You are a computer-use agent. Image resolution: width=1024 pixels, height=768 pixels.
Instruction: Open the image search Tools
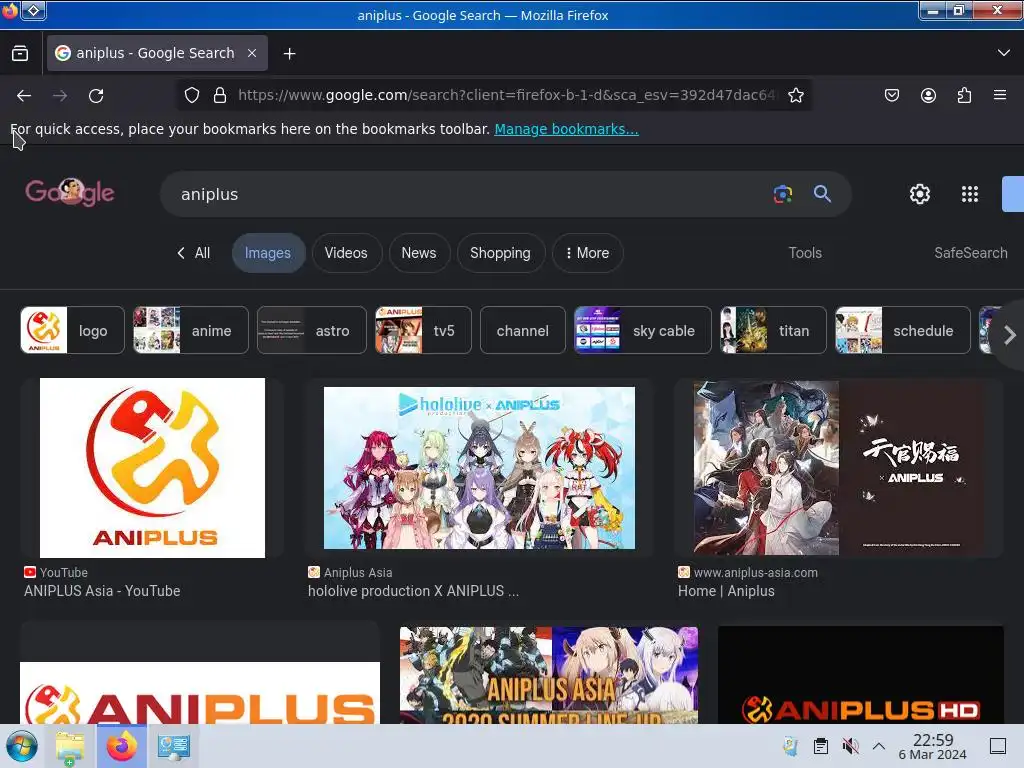(x=805, y=253)
